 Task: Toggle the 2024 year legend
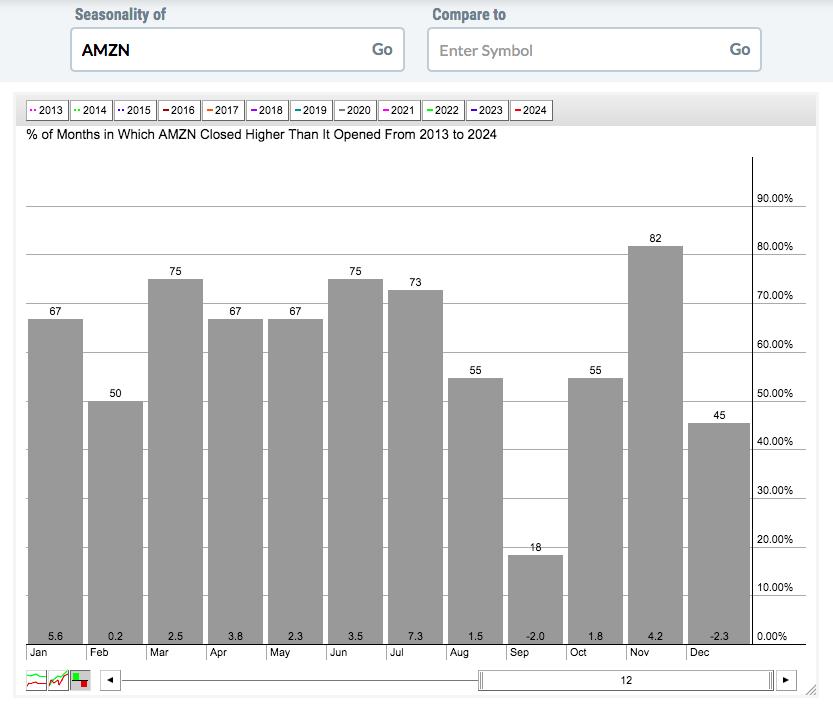click(530, 111)
